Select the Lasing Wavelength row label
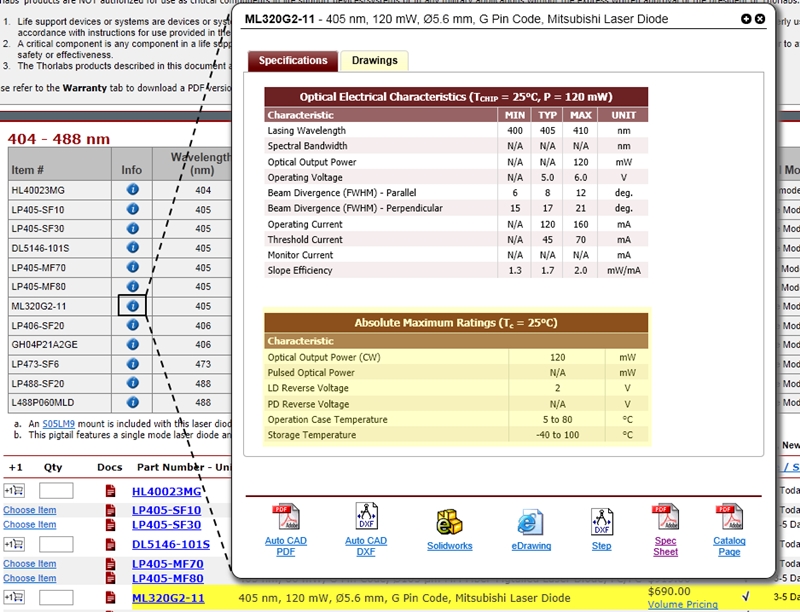The height and width of the screenshot is (612, 800). coord(307,131)
